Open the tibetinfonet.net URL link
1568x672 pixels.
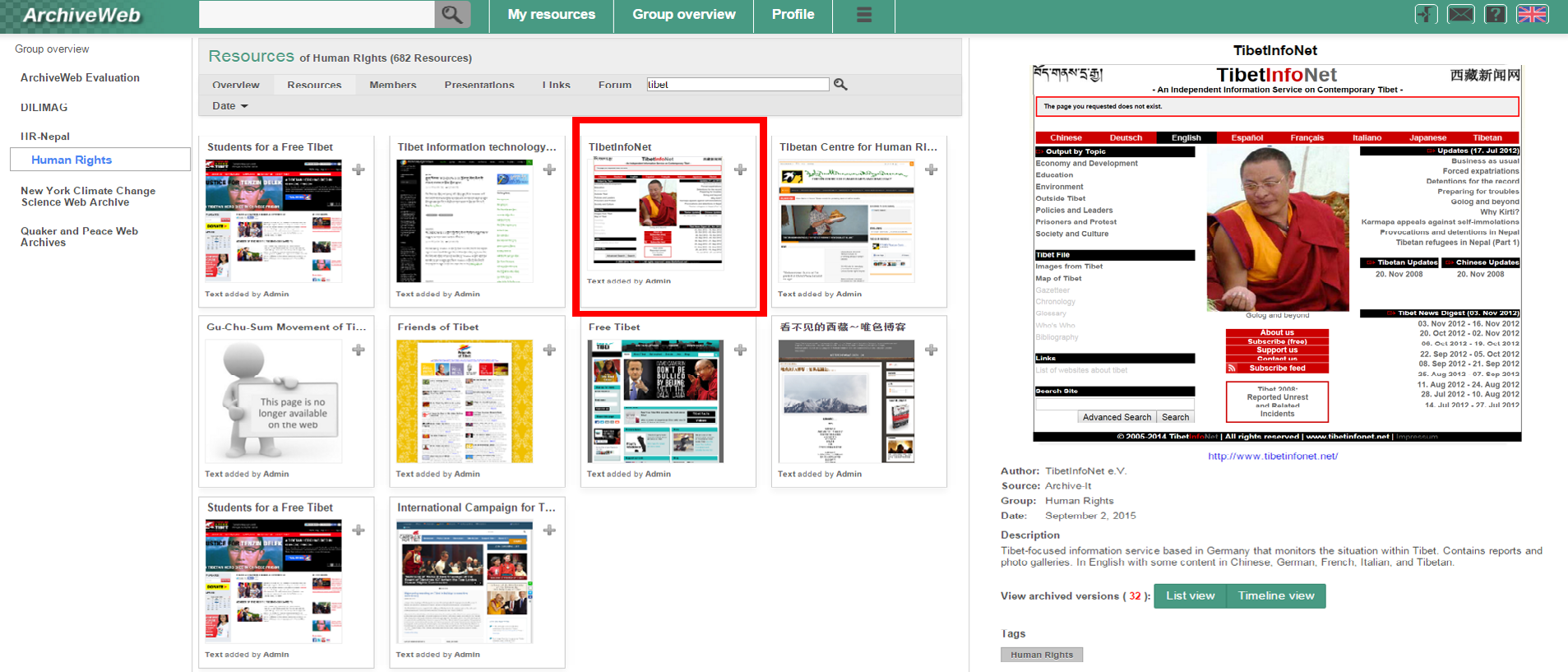point(1272,456)
